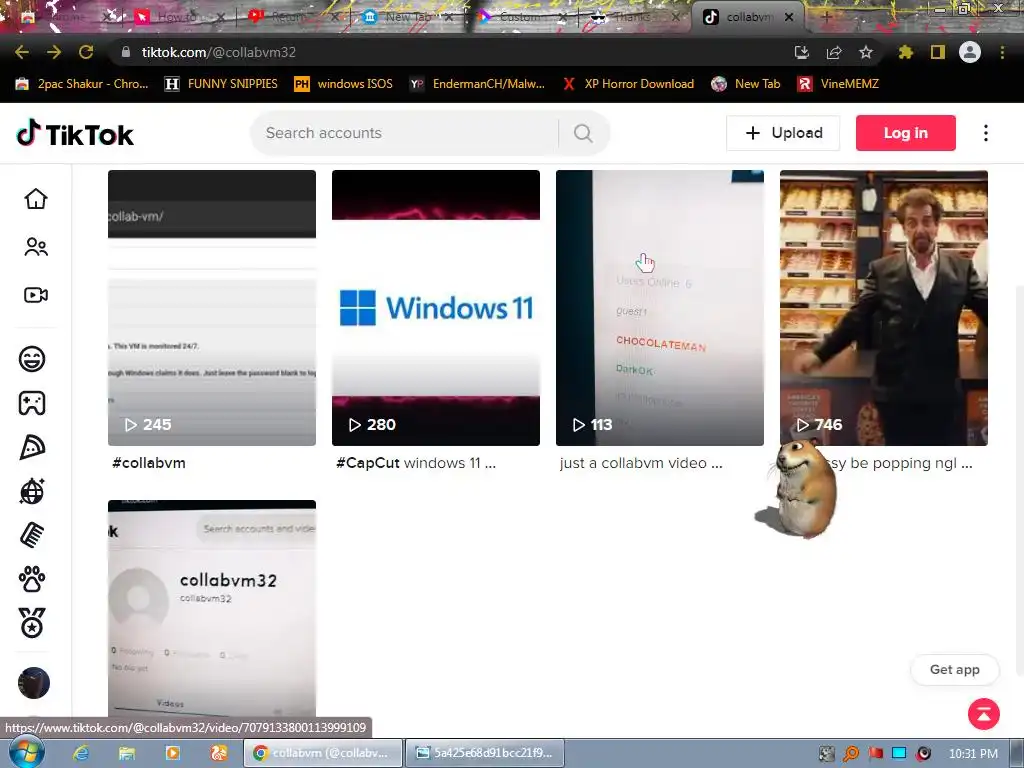Open the LIVE camera icon in sidebar
Screen dimensions: 1024x768
click(36, 295)
